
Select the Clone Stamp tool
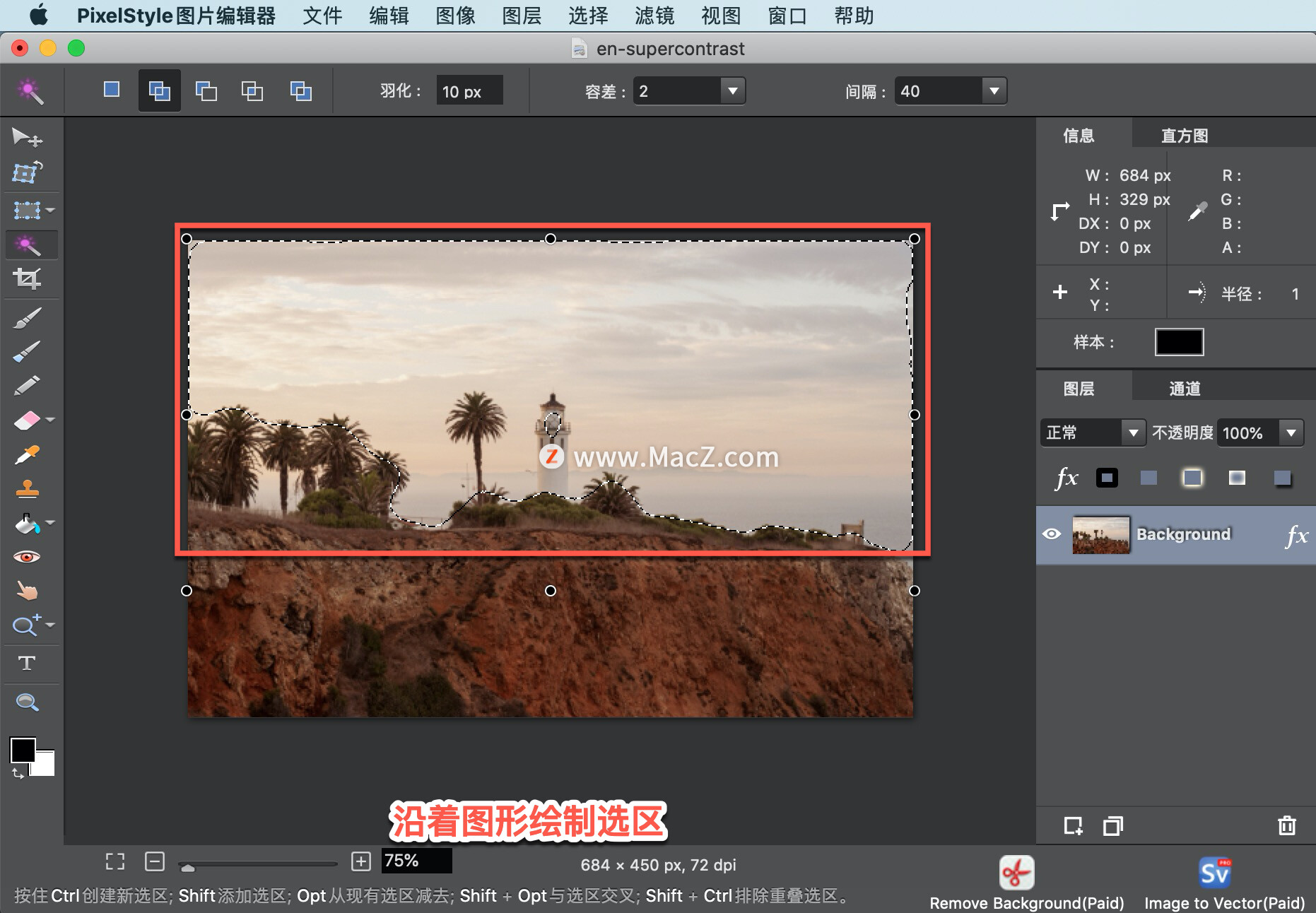28,490
